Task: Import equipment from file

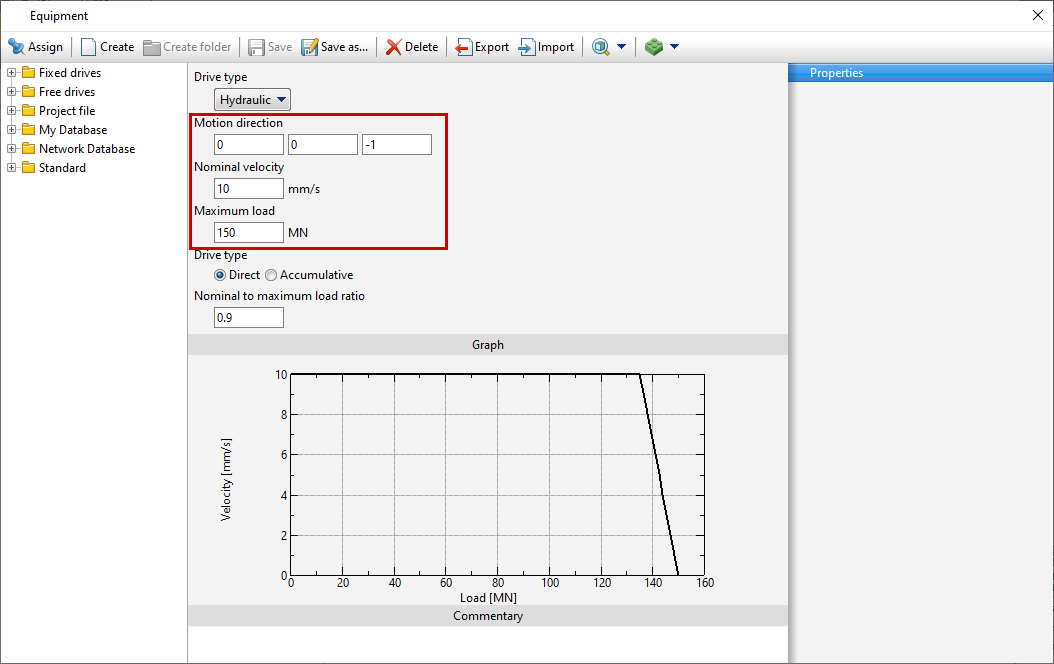Action: point(547,47)
